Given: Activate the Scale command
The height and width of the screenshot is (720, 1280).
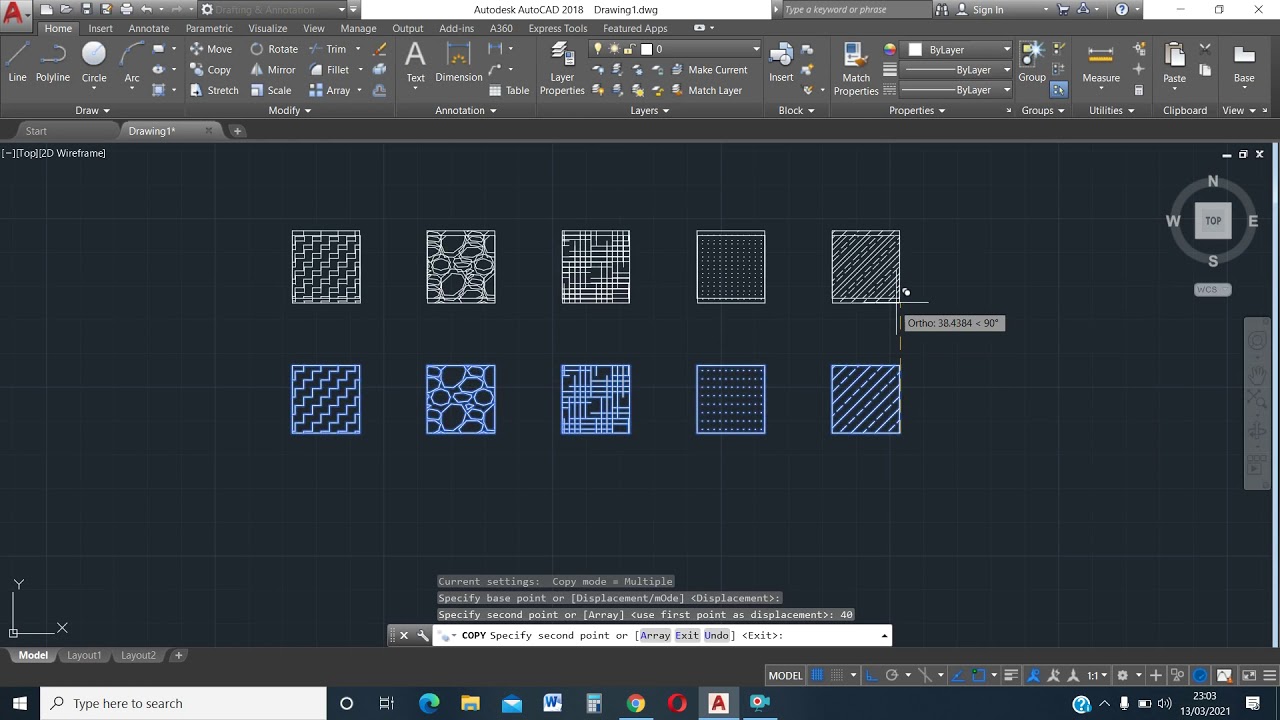Looking at the screenshot, I should point(270,90).
